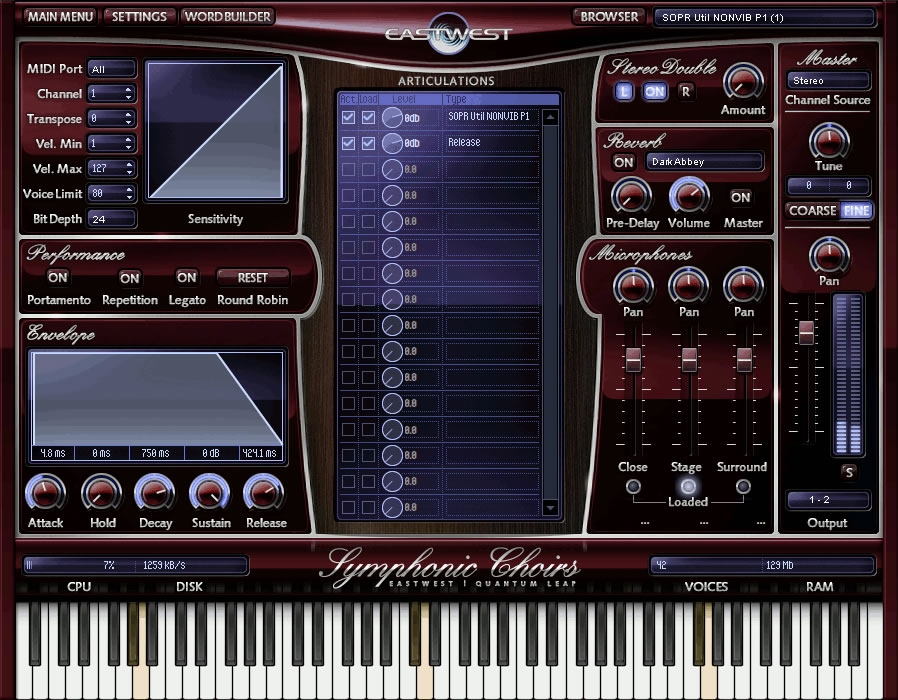Click the S solo button under meter
The height and width of the screenshot is (700, 898).
point(849,471)
